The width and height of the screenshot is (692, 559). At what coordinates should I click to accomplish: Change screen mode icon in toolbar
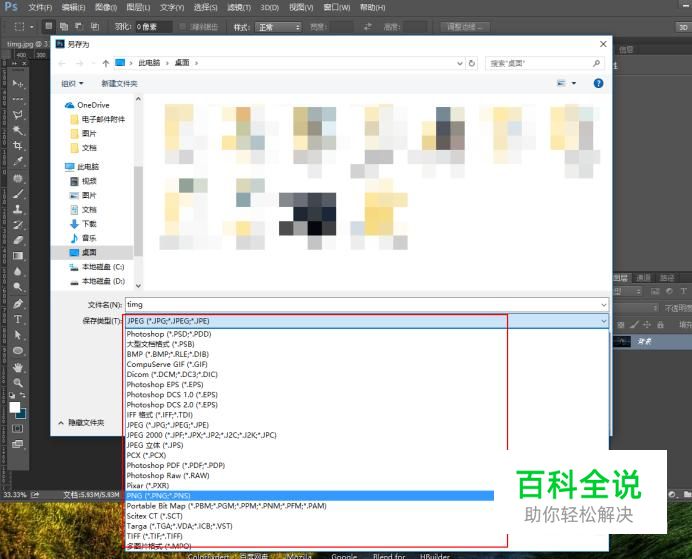[x=18, y=444]
